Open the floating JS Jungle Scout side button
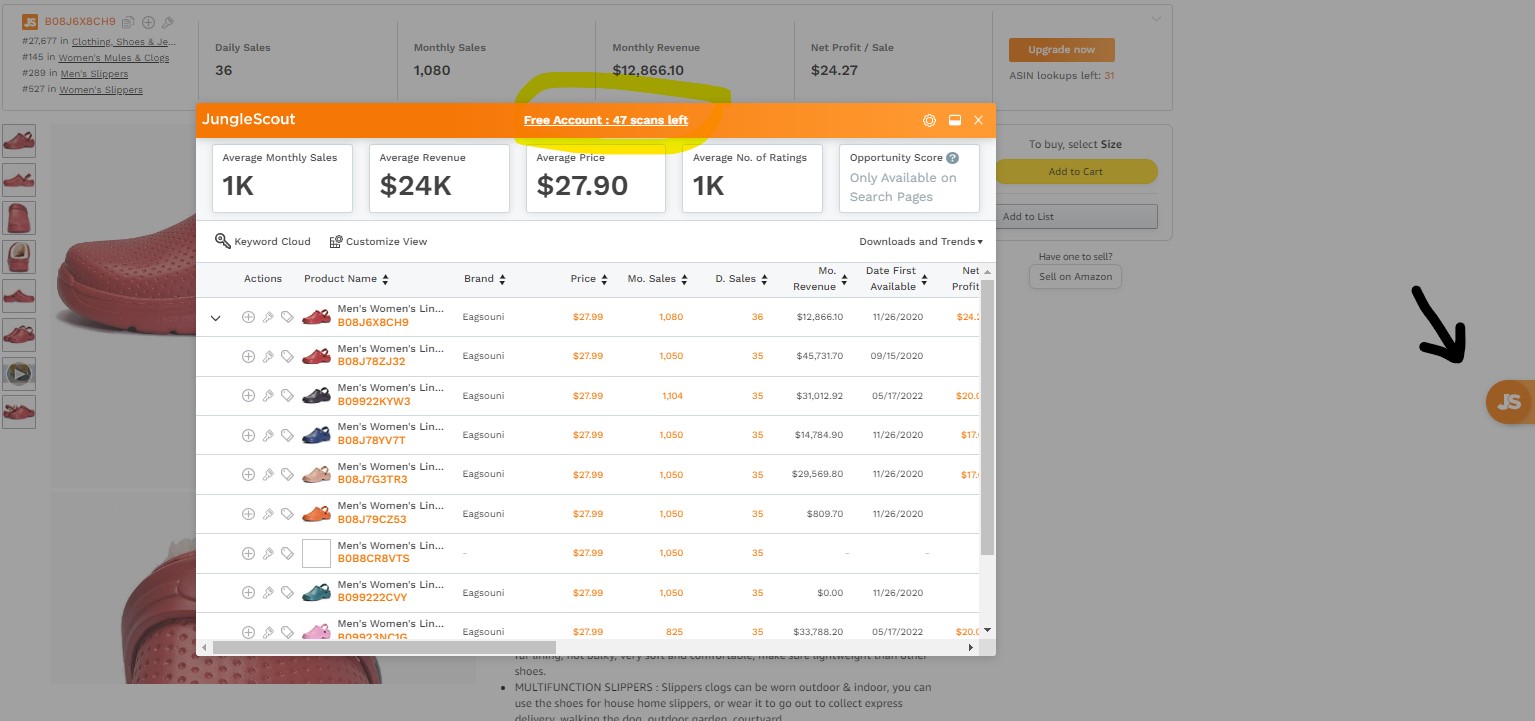Viewport: 1535px width, 721px height. coord(1510,402)
